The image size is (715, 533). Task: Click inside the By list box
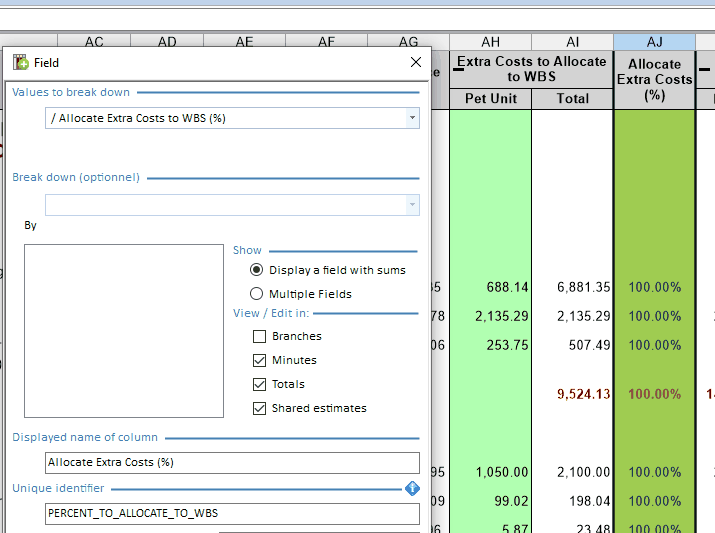tap(124, 330)
